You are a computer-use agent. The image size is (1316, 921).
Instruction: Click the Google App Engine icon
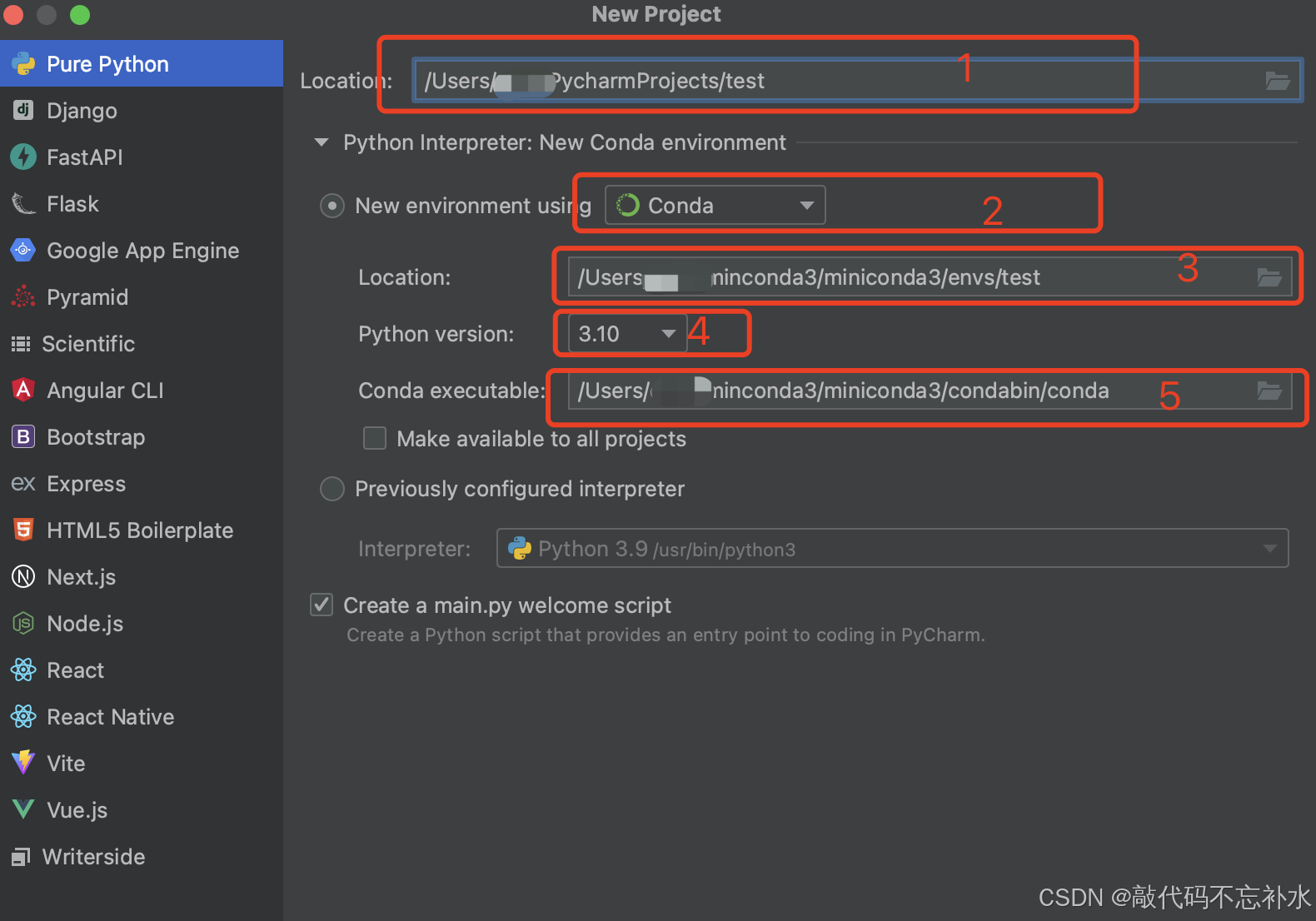click(x=23, y=250)
